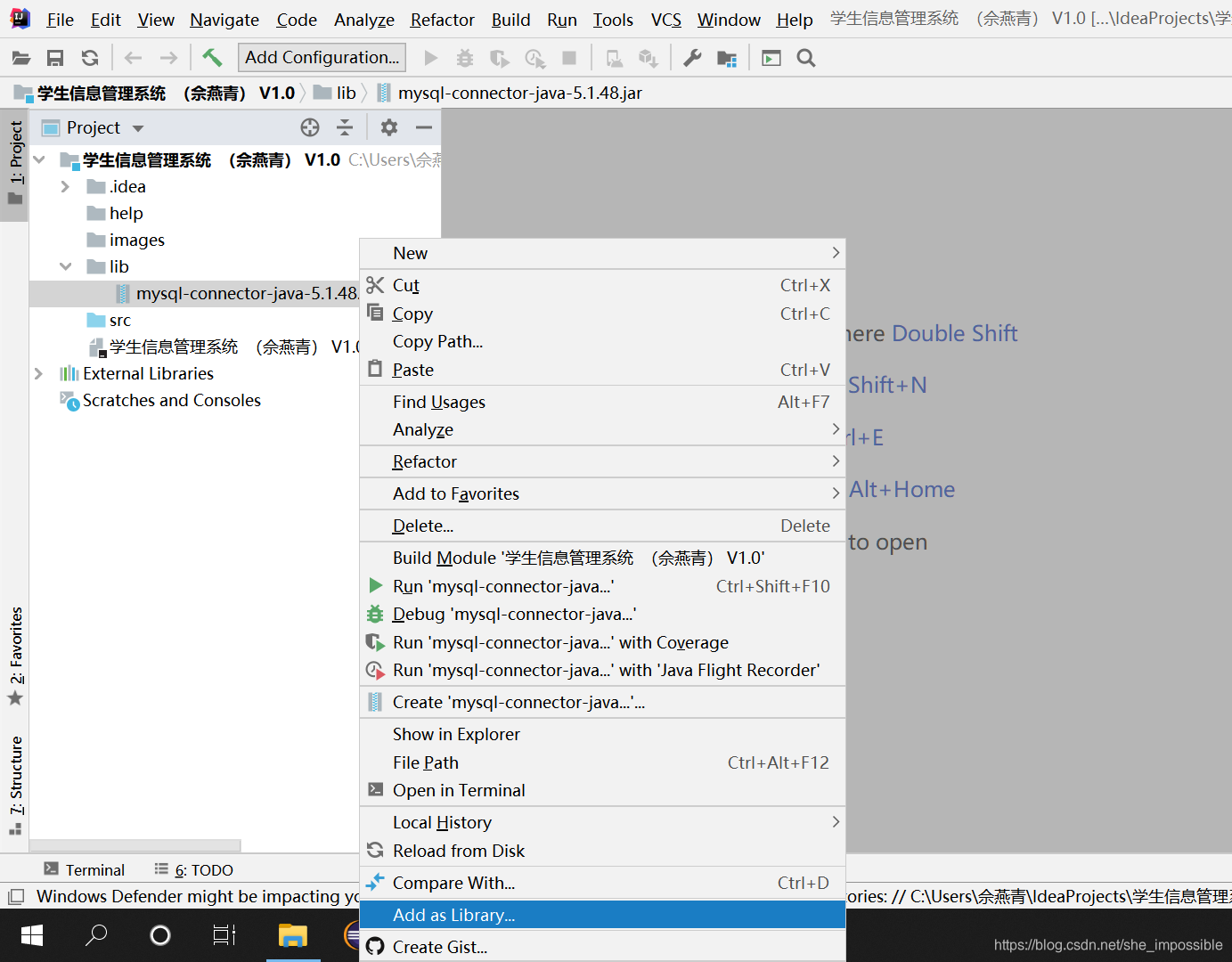Click the Debug bug icon in toolbar
The image size is (1232, 962).
[x=465, y=58]
